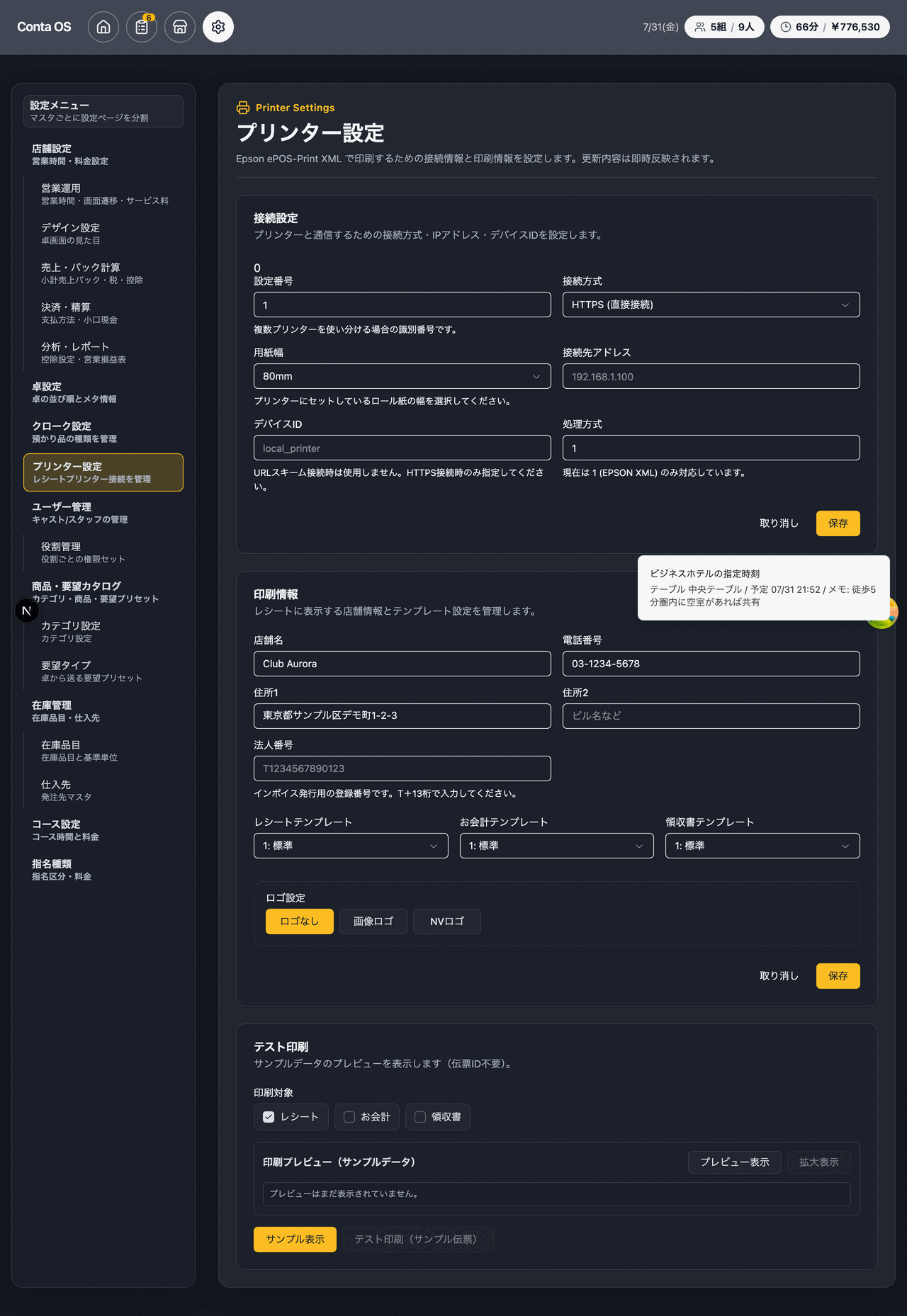Open カテゴリ設定 menu item
907x1316 pixels.
coord(108,632)
